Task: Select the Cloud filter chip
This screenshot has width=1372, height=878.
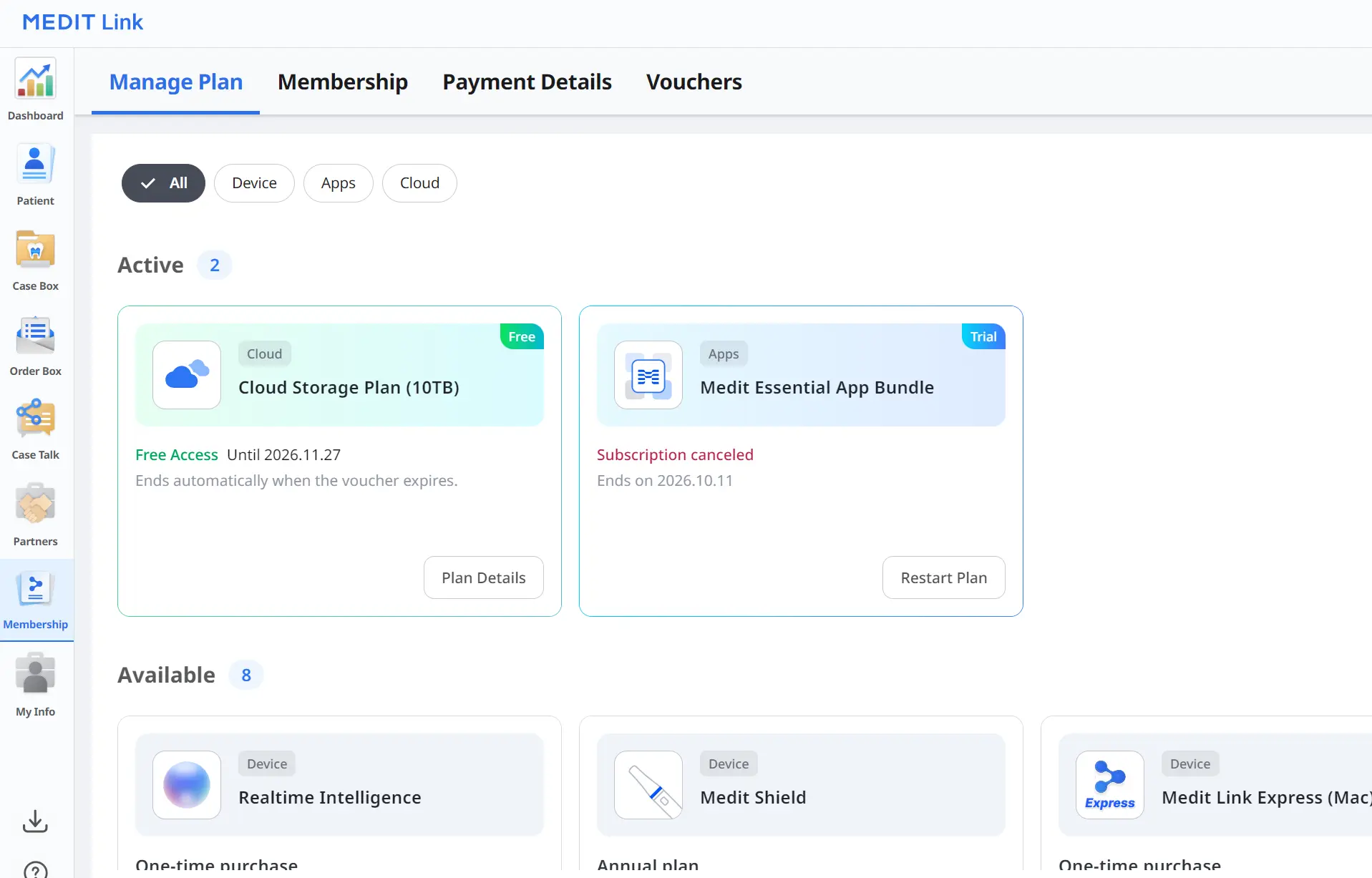Action: 419,183
